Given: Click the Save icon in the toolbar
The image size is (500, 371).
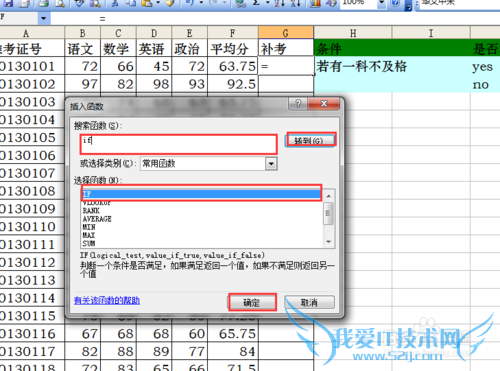Looking at the screenshot, I should [x=7, y=3].
